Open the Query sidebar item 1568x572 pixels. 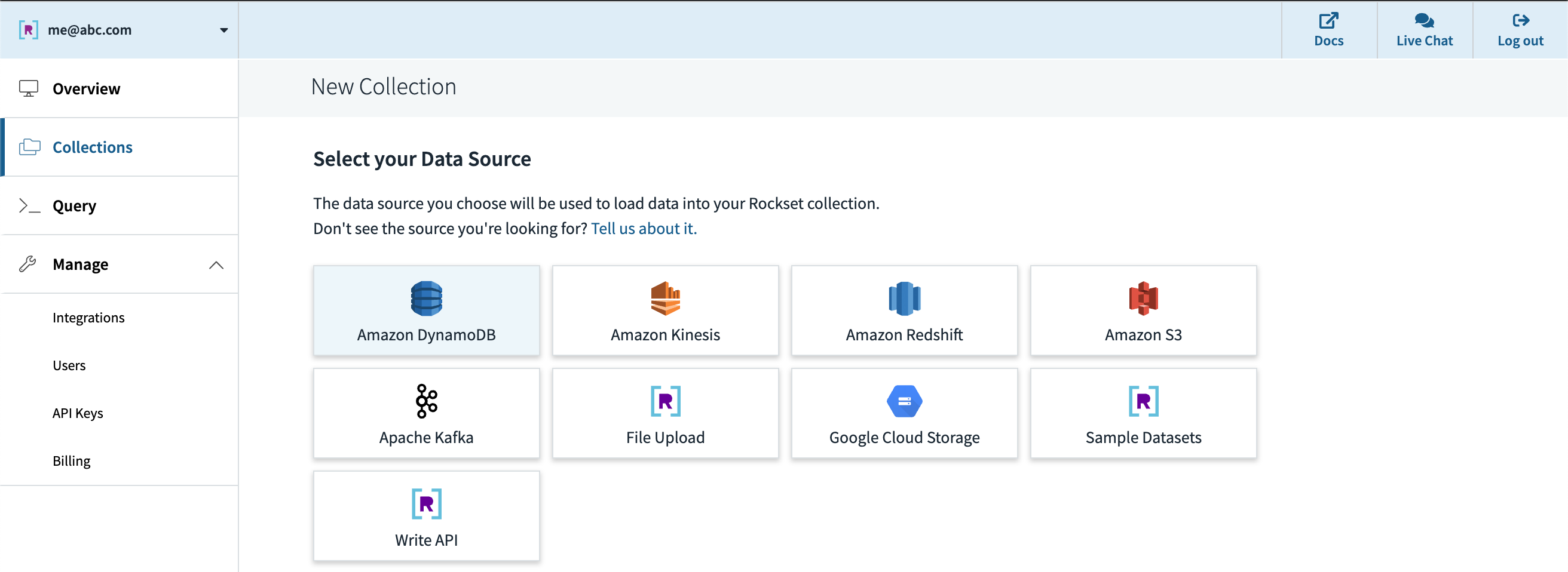click(120, 205)
